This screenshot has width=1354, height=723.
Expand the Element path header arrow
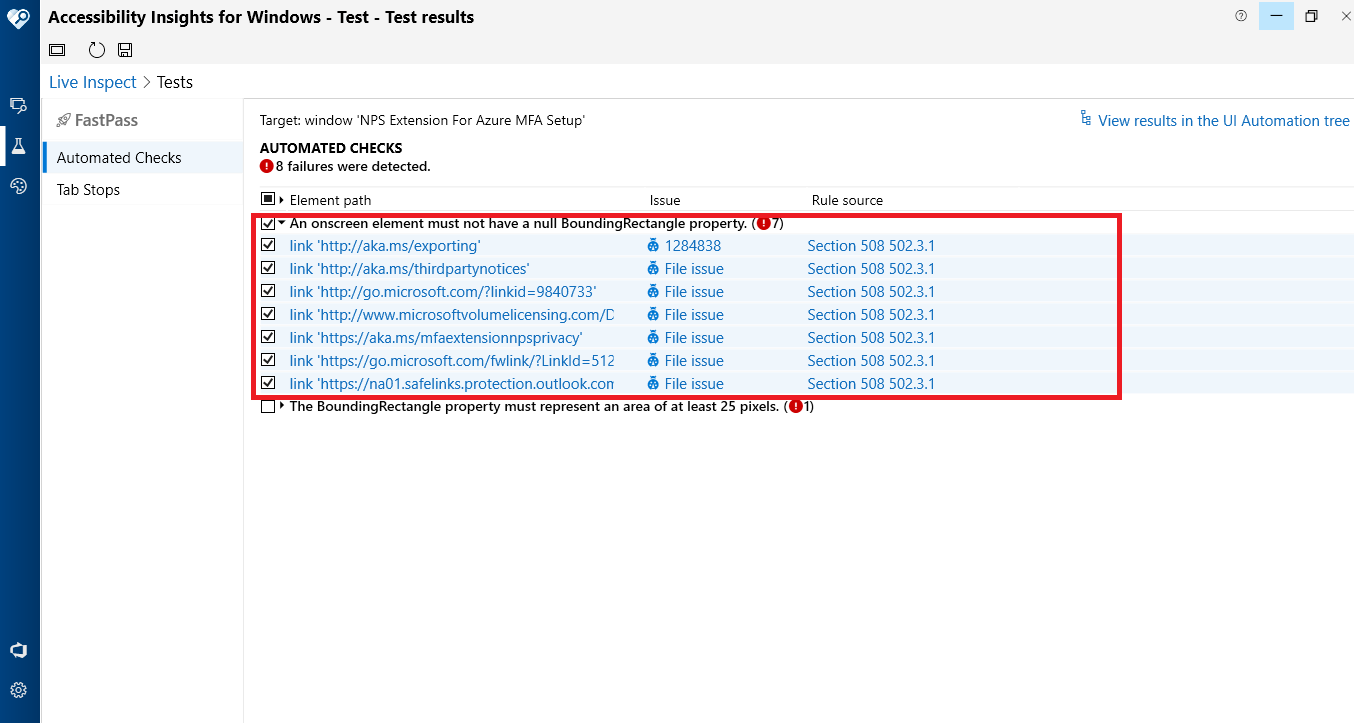(x=281, y=200)
